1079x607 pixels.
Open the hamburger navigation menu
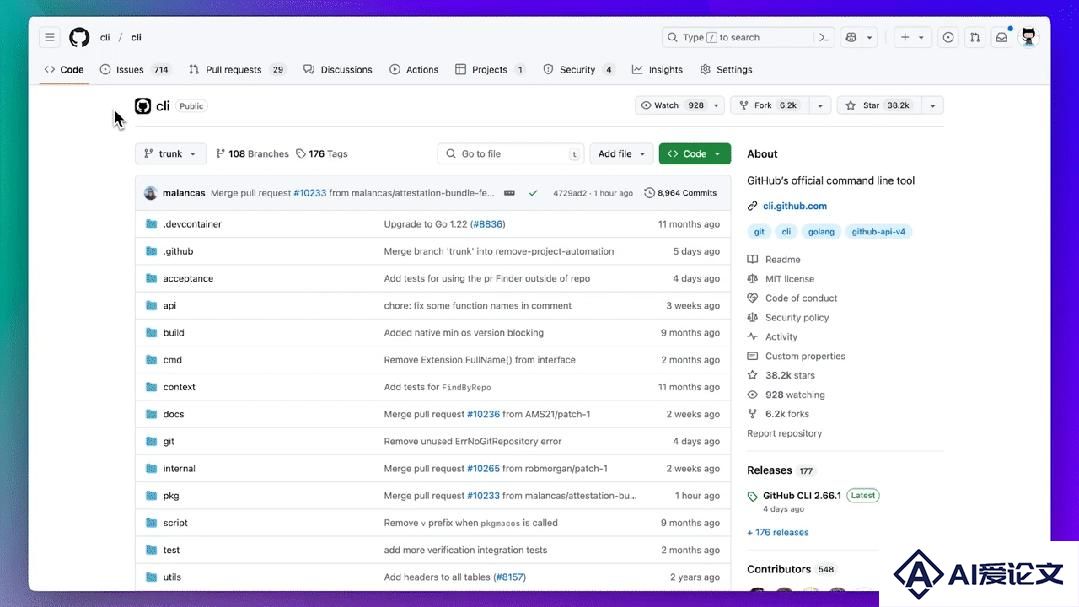point(50,37)
